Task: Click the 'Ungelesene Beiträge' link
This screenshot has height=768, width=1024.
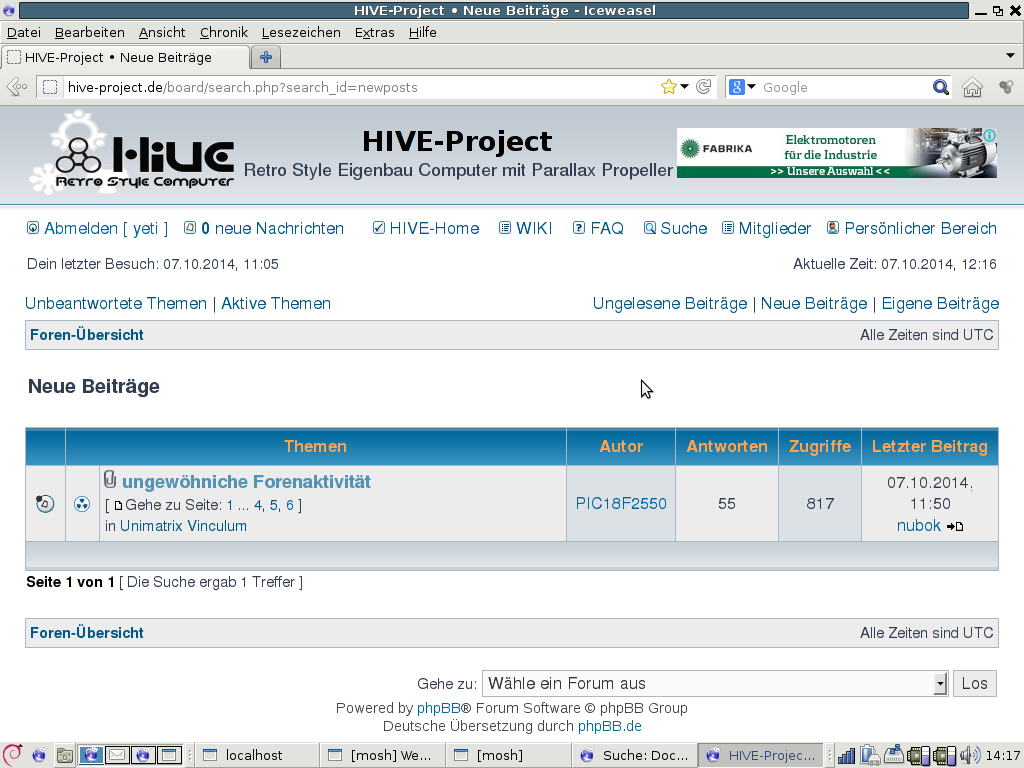Action: 669,303
